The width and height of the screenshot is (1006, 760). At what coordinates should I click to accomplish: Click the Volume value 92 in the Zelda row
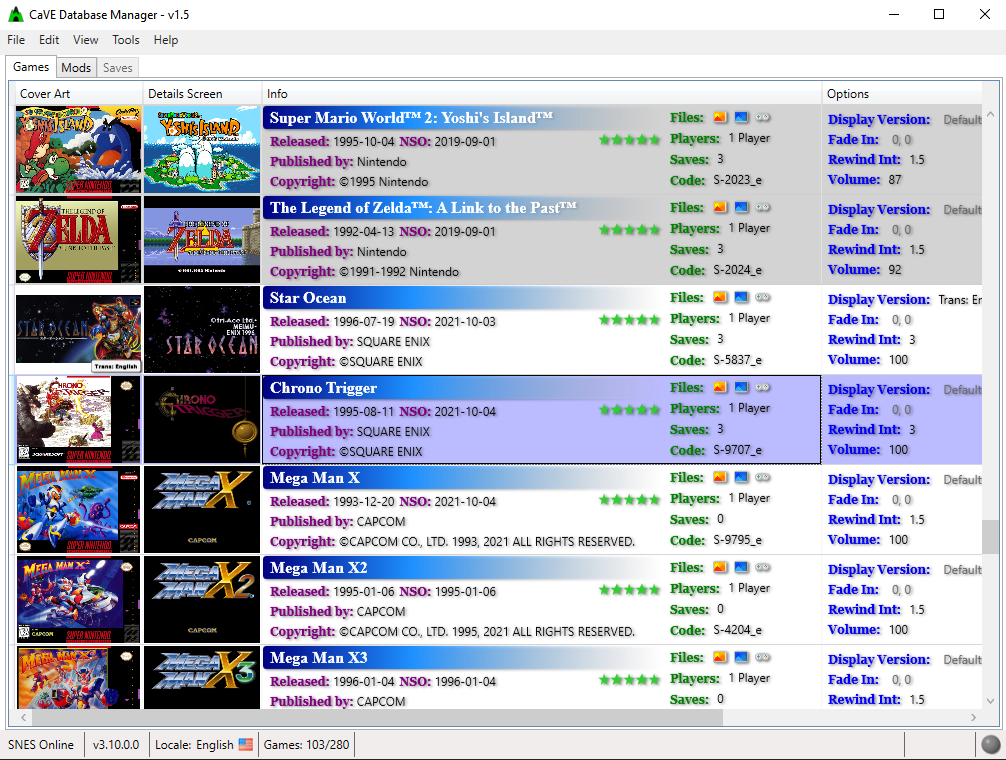tap(895, 269)
